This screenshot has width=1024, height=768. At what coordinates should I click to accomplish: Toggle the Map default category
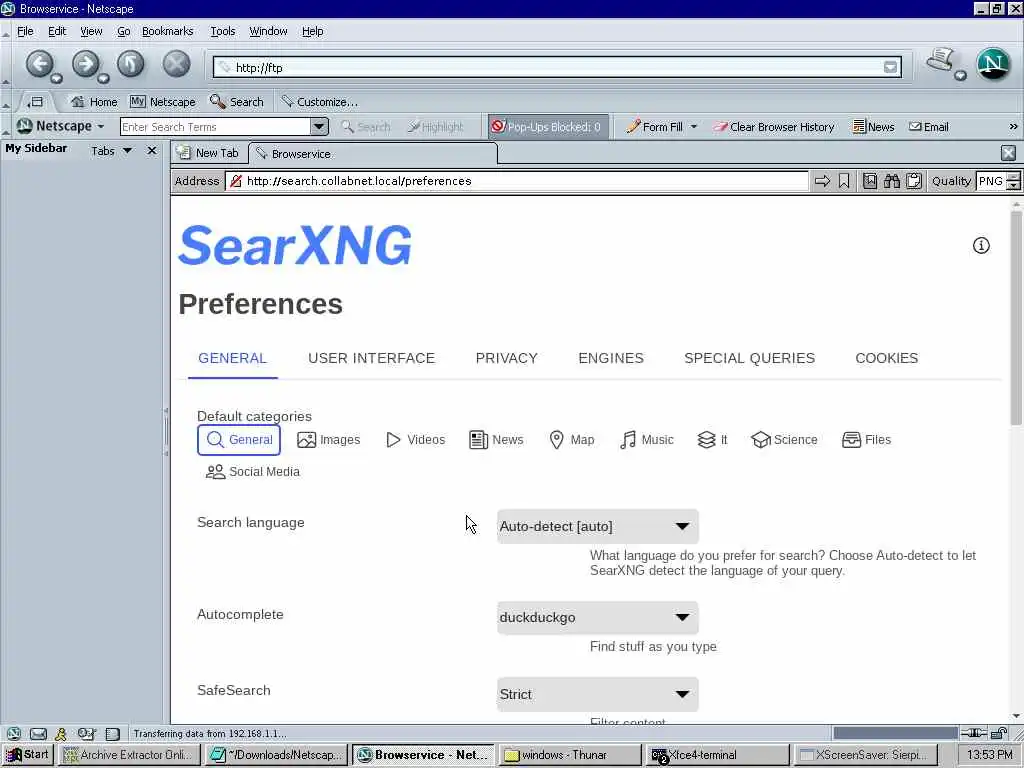click(x=571, y=440)
